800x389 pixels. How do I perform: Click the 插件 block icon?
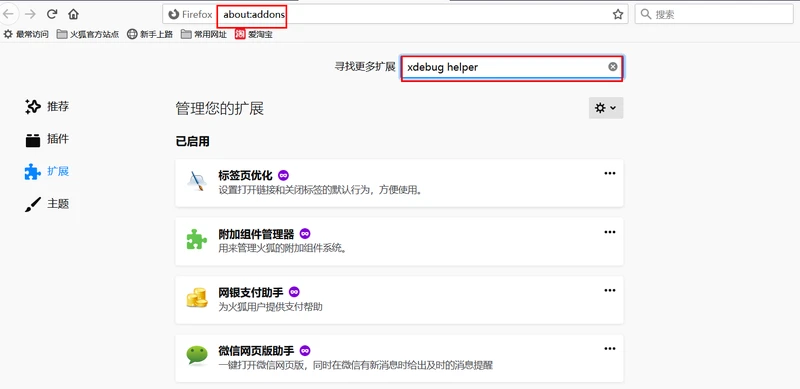[x=33, y=140]
